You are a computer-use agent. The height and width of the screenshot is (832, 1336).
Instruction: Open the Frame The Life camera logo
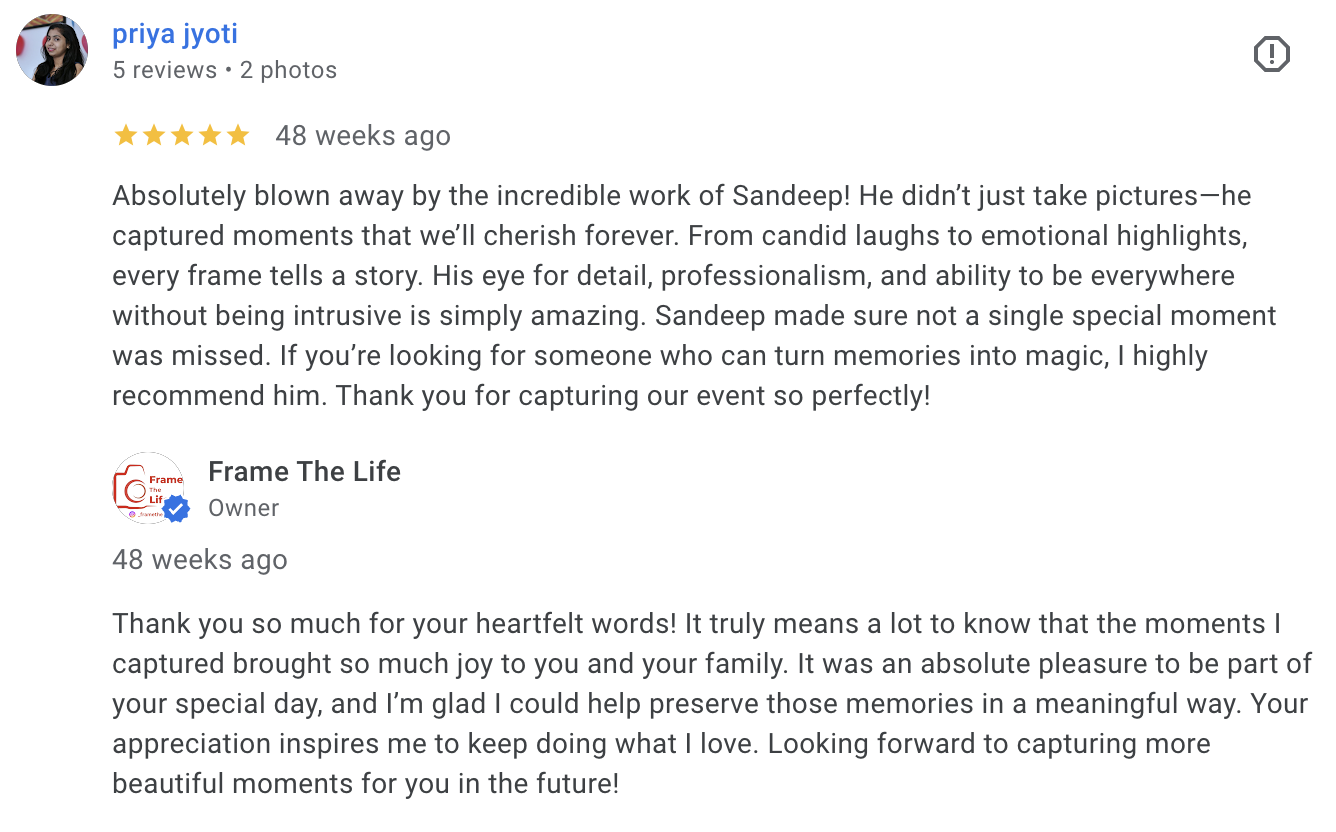[148, 487]
